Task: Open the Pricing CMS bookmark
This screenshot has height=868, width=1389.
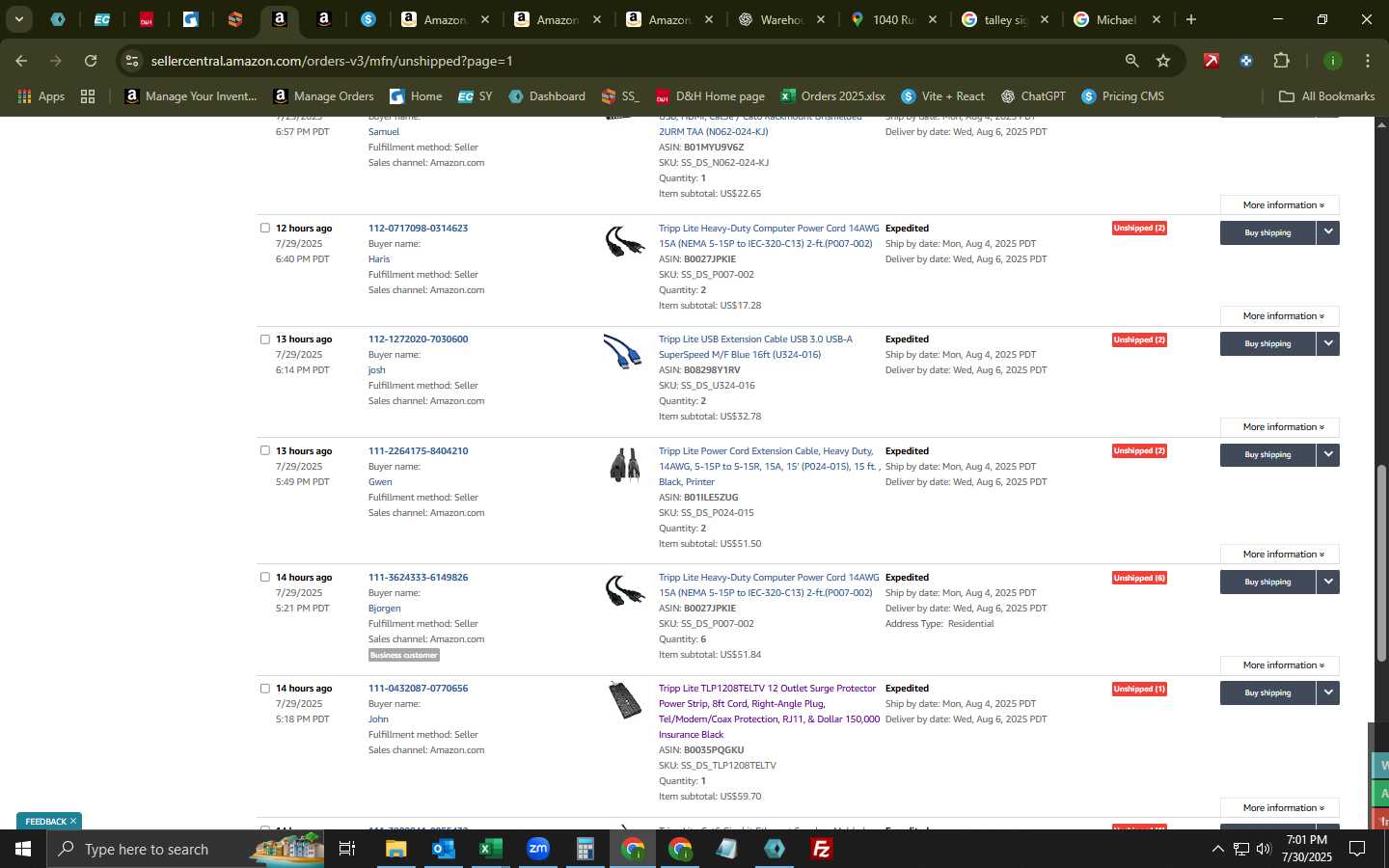Action: (x=1123, y=96)
